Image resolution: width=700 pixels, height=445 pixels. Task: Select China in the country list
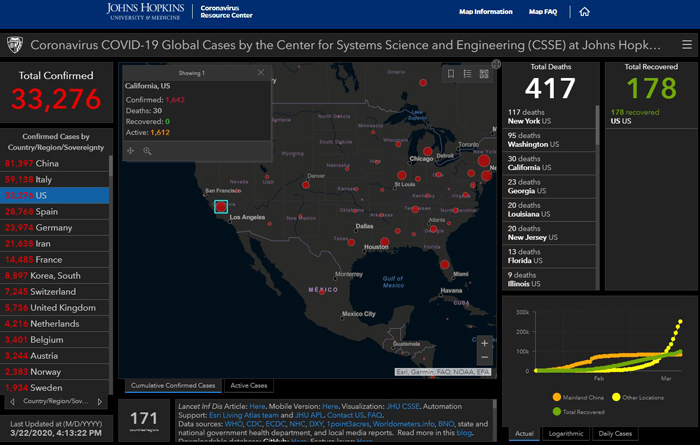(x=54, y=163)
